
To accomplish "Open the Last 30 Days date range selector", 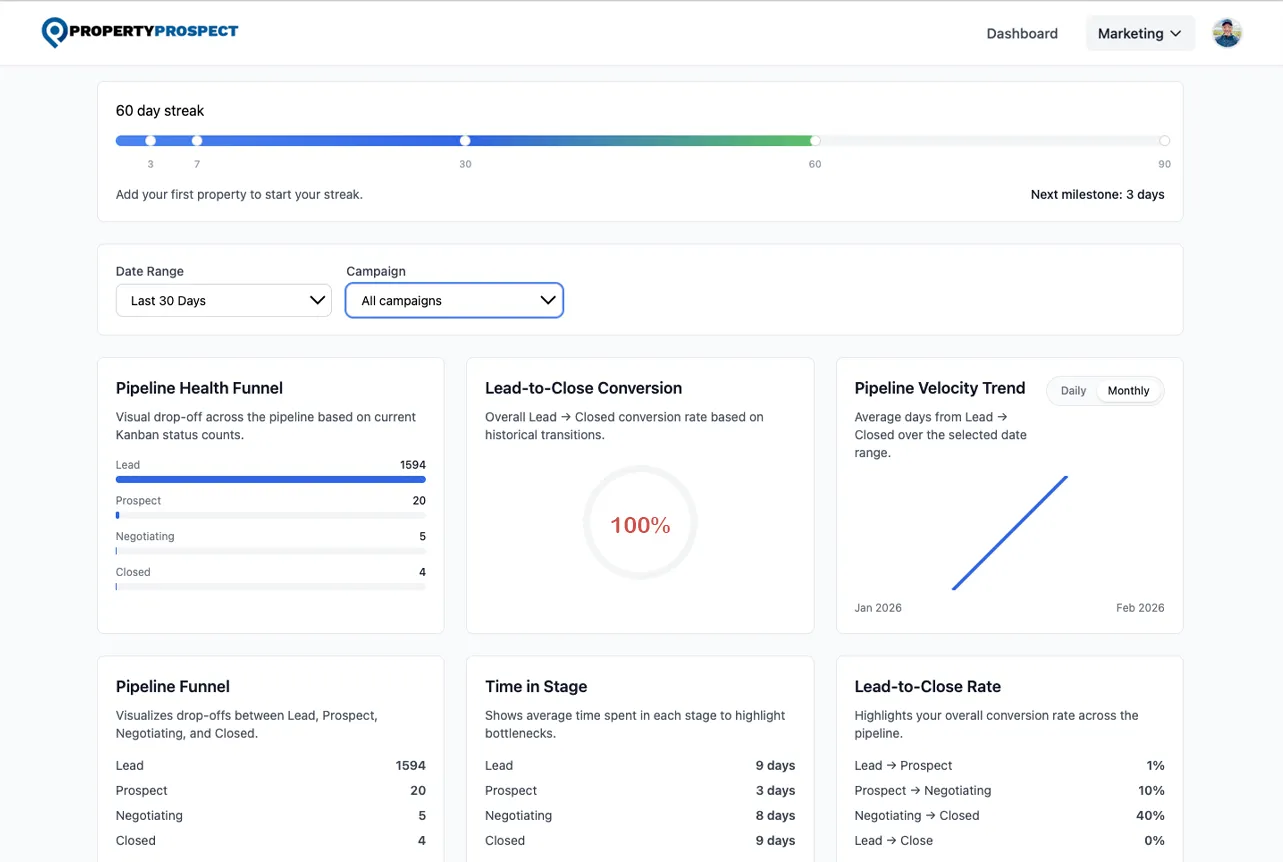I will (x=222, y=300).
